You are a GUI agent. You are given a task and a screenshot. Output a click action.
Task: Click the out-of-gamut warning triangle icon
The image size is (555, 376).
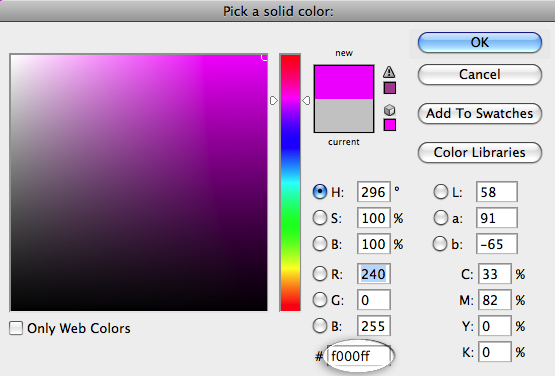pos(389,72)
